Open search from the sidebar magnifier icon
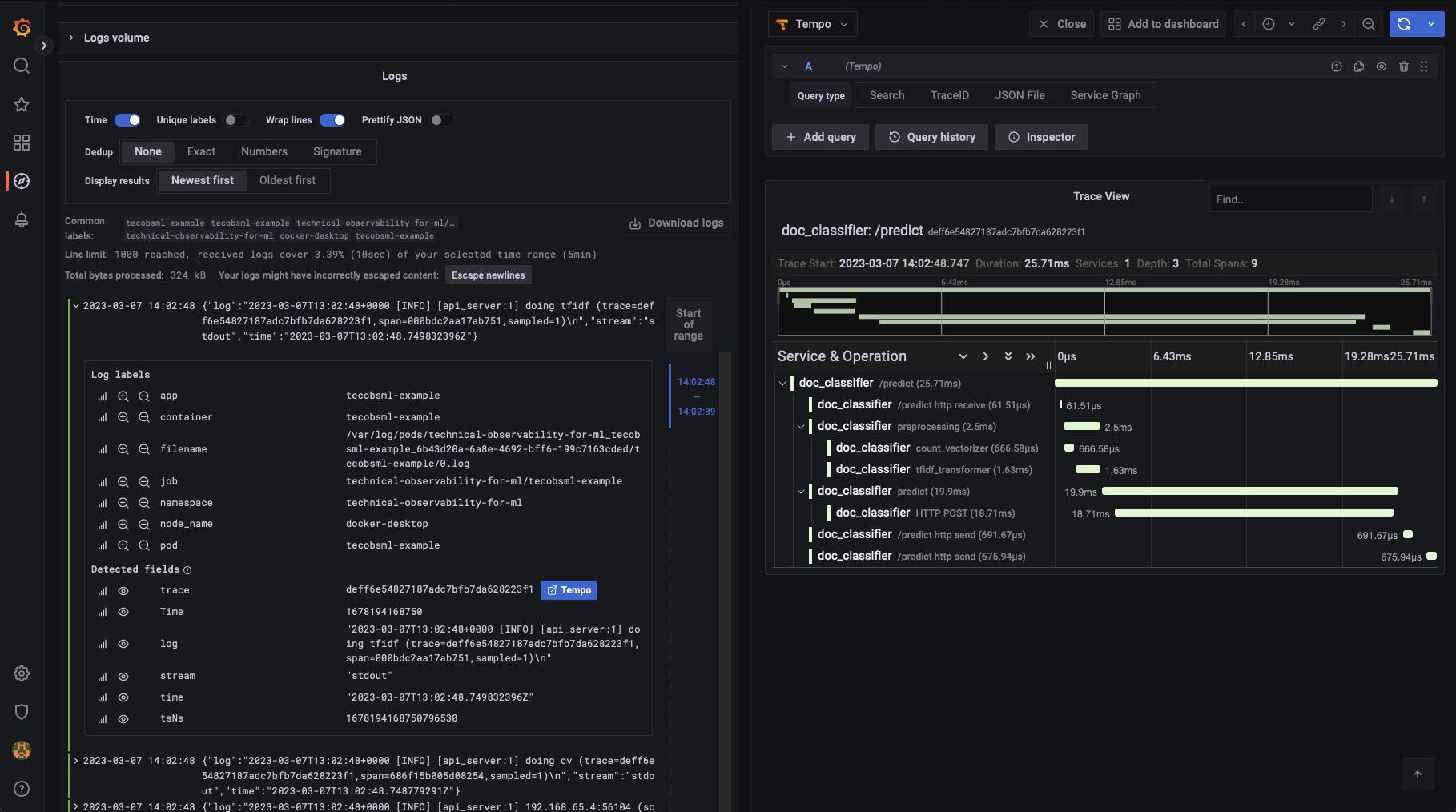1456x812 pixels. [22, 66]
